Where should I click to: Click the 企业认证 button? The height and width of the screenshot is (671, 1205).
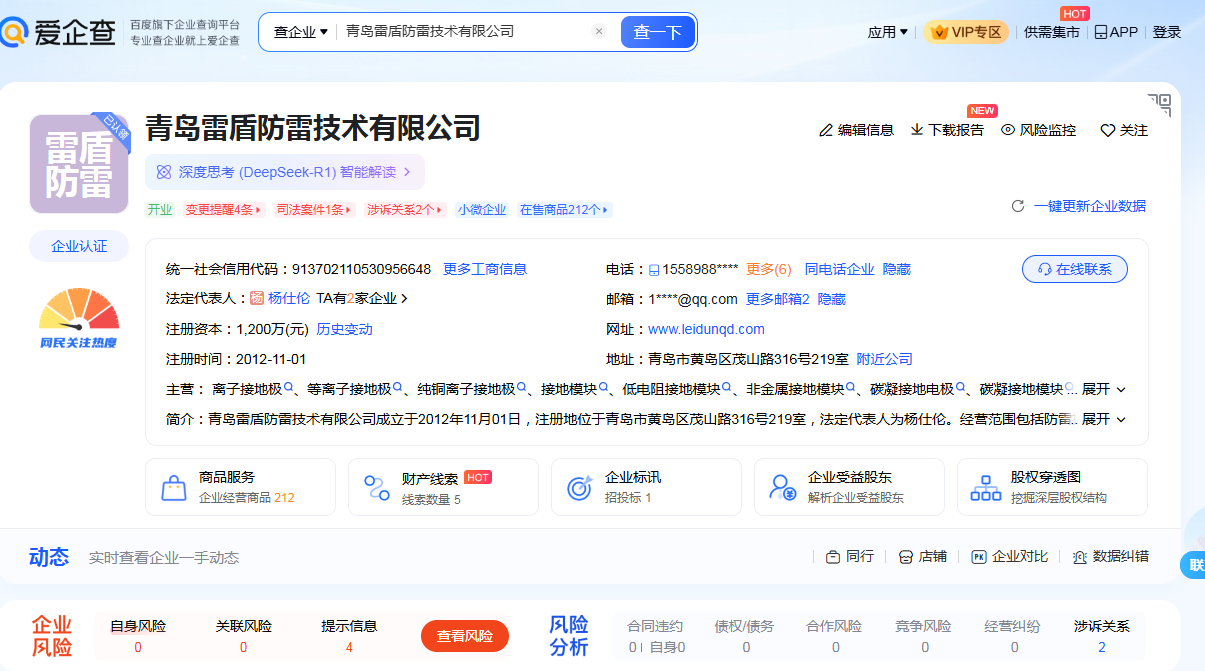pos(79,246)
